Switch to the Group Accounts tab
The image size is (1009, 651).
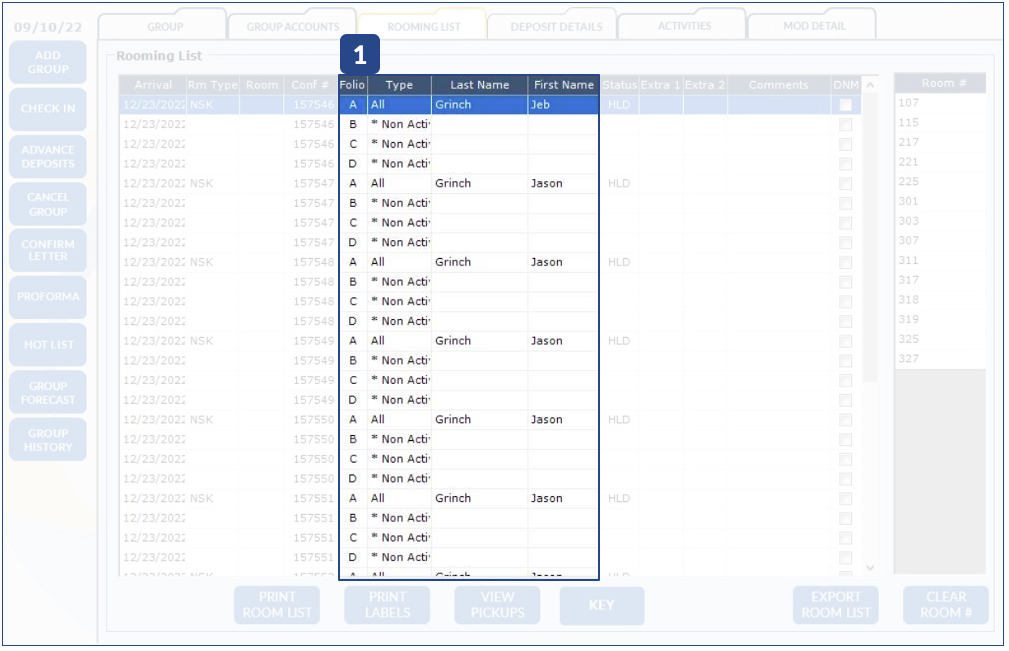coord(293,26)
